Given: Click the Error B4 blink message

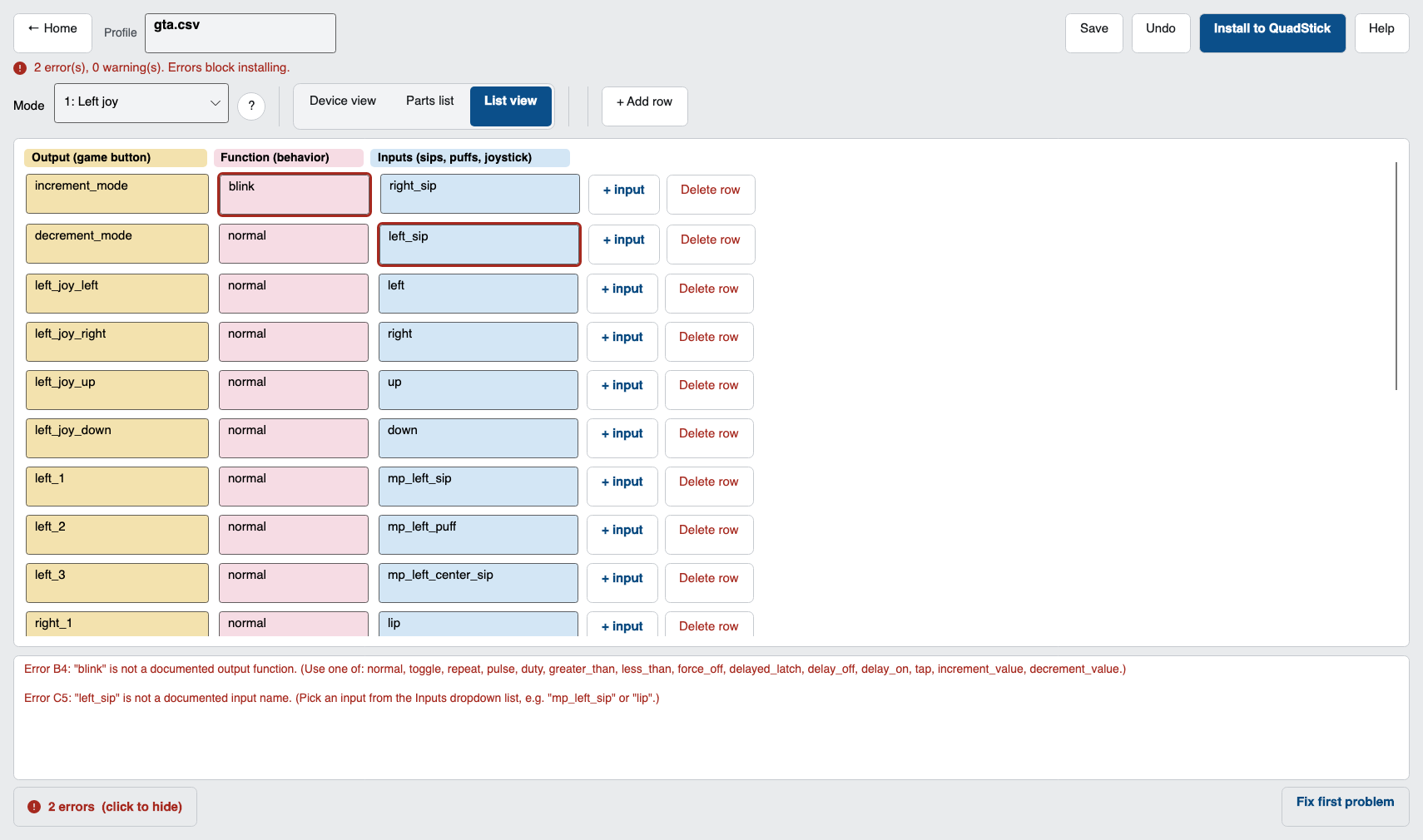Looking at the screenshot, I should pos(575,670).
